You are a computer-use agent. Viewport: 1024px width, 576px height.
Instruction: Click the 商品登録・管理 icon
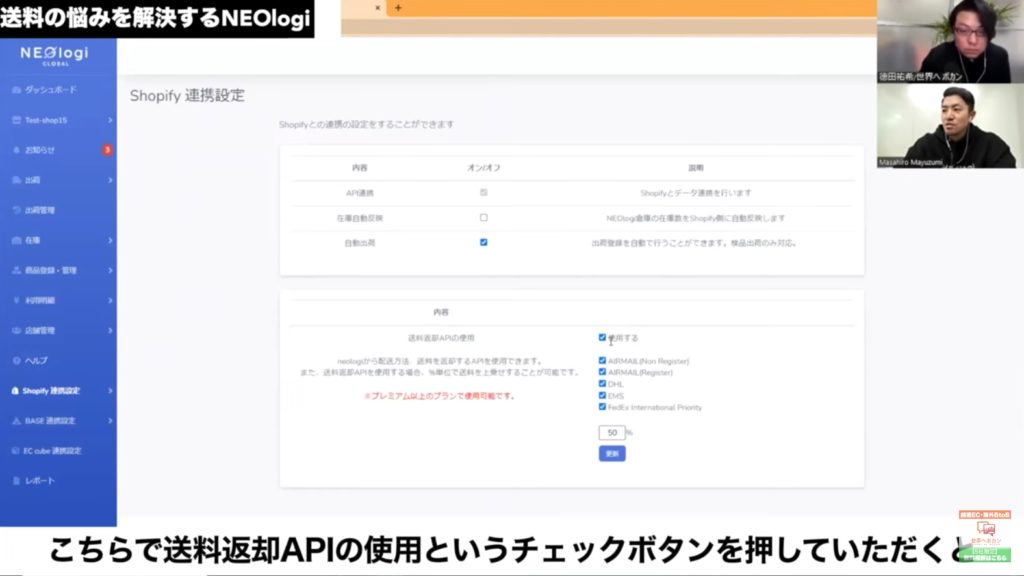coord(16,270)
